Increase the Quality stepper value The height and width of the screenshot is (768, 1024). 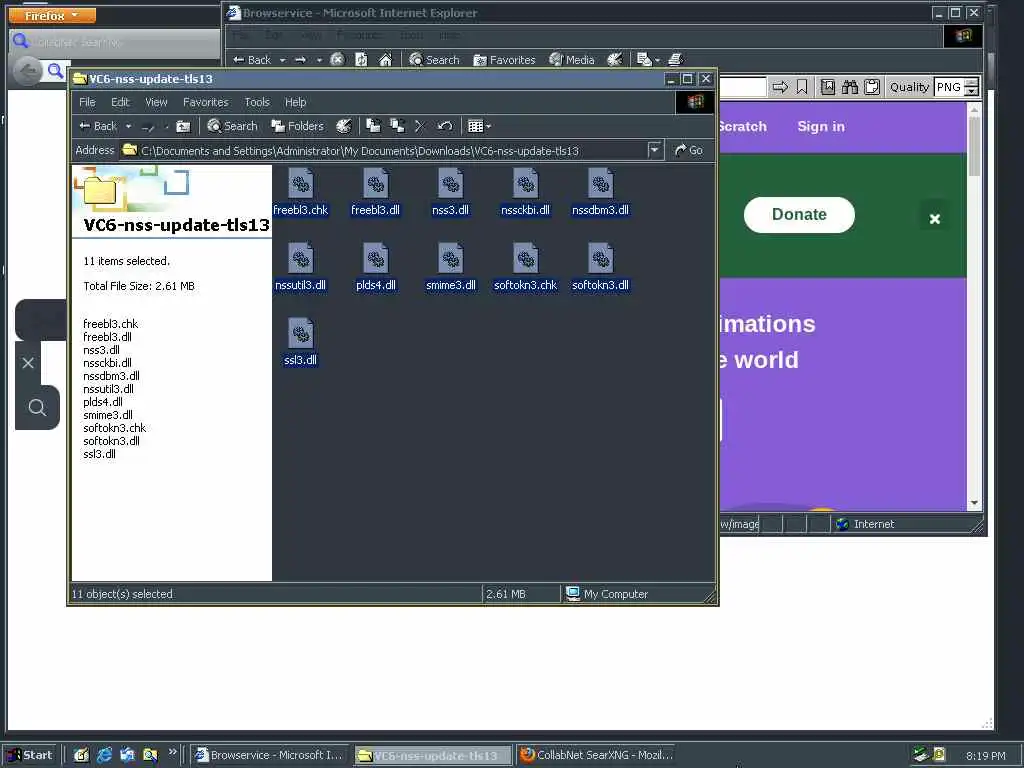coord(972,82)
